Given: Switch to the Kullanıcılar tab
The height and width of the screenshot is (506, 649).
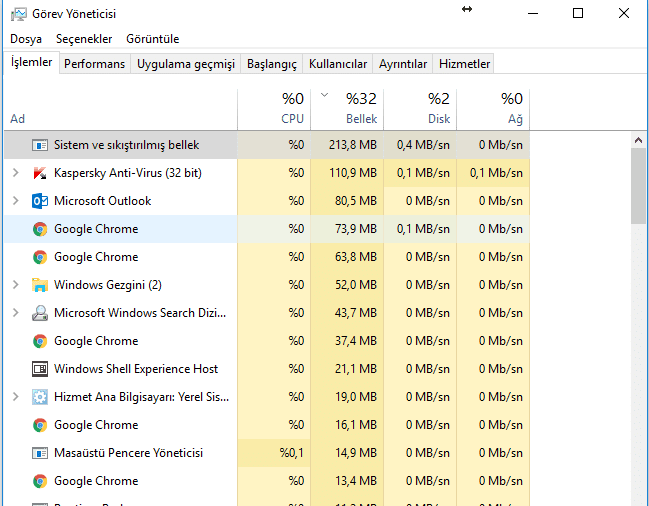Looking at the screenshot, I should tap(338, 64).
